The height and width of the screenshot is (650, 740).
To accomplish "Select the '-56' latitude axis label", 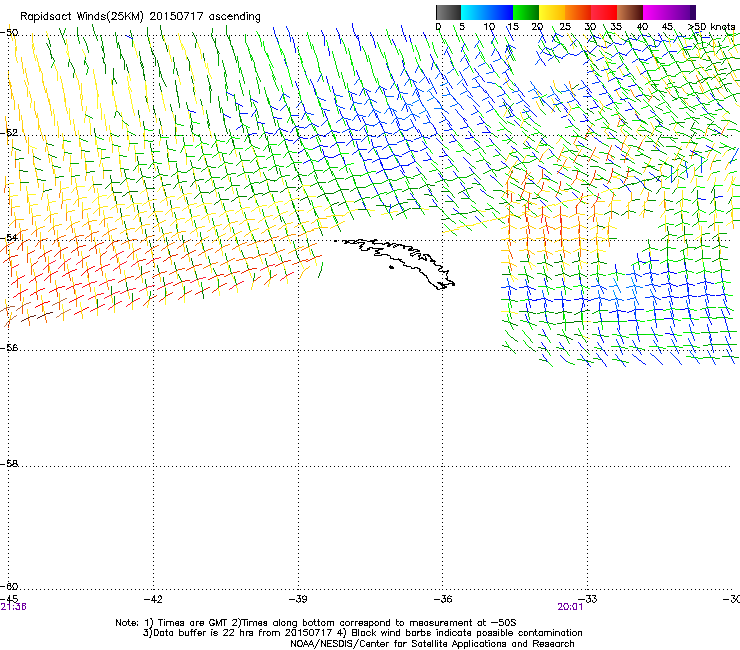I will tap(9, 347).
